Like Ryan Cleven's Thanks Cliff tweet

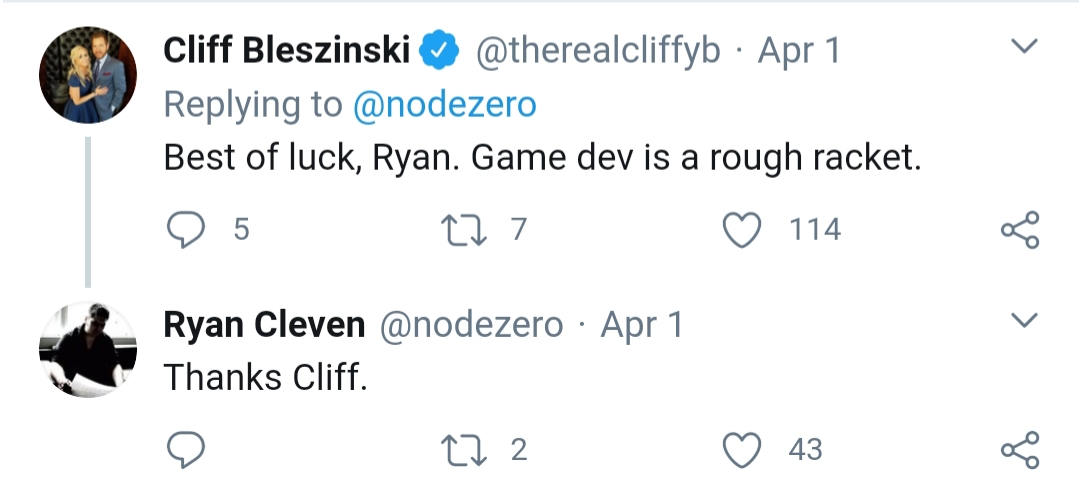click(x=742, y=450)
